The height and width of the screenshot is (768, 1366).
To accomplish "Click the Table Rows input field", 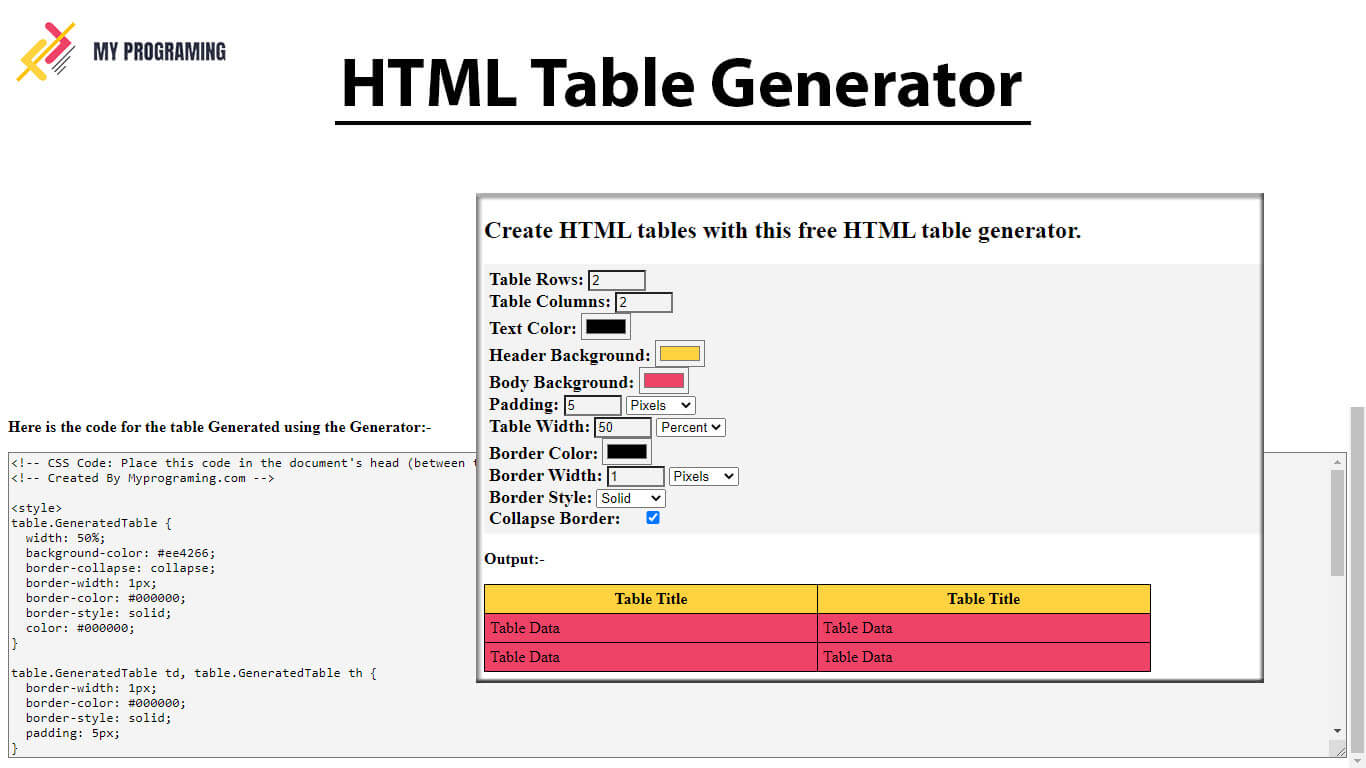I will click(x=616, y=279).
